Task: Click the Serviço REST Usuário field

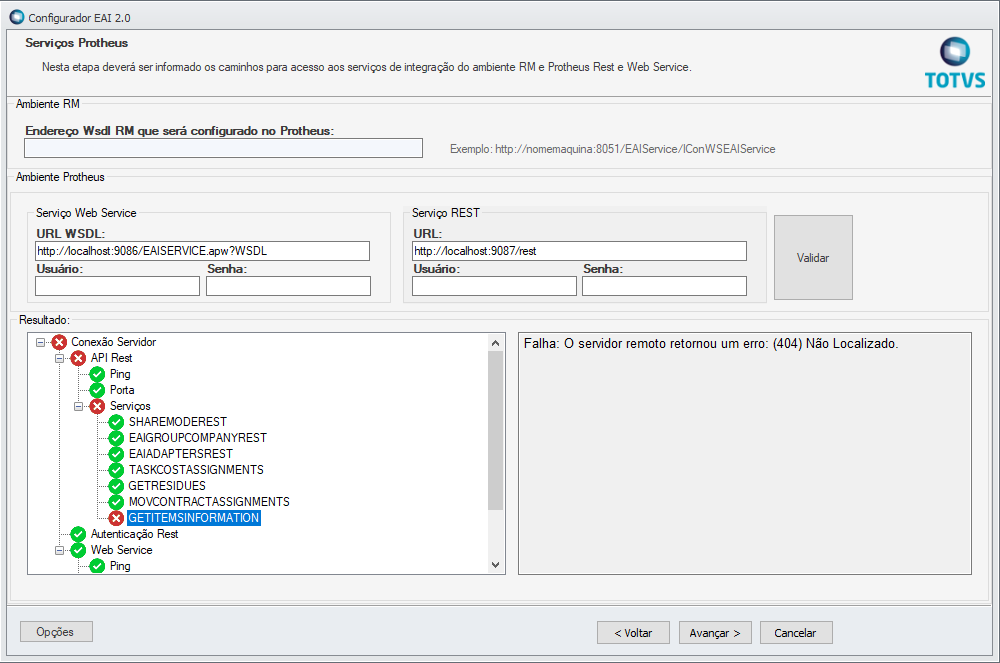Action: 494,286
